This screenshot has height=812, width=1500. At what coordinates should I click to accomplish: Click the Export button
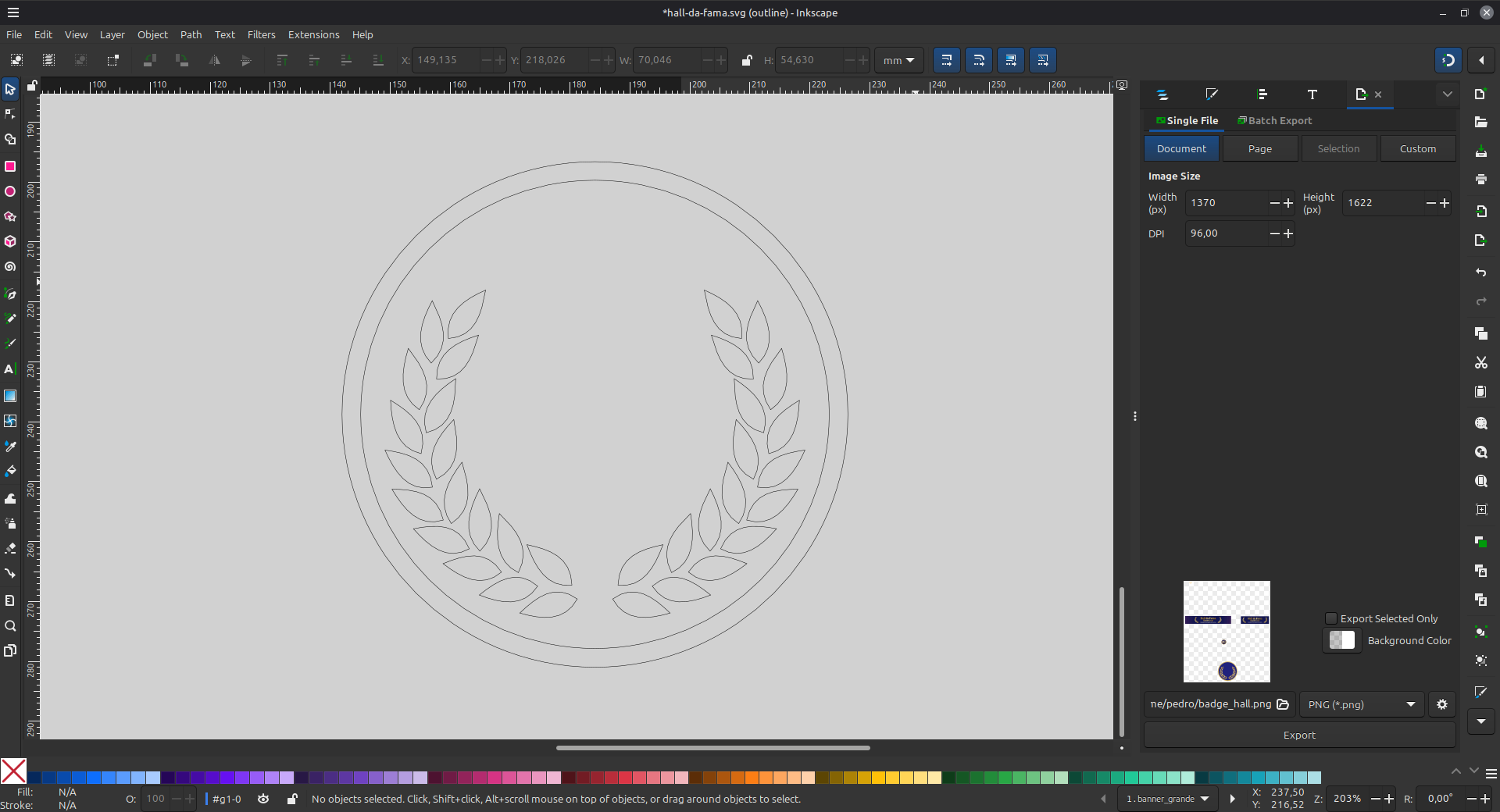(x=1298, y=735)
